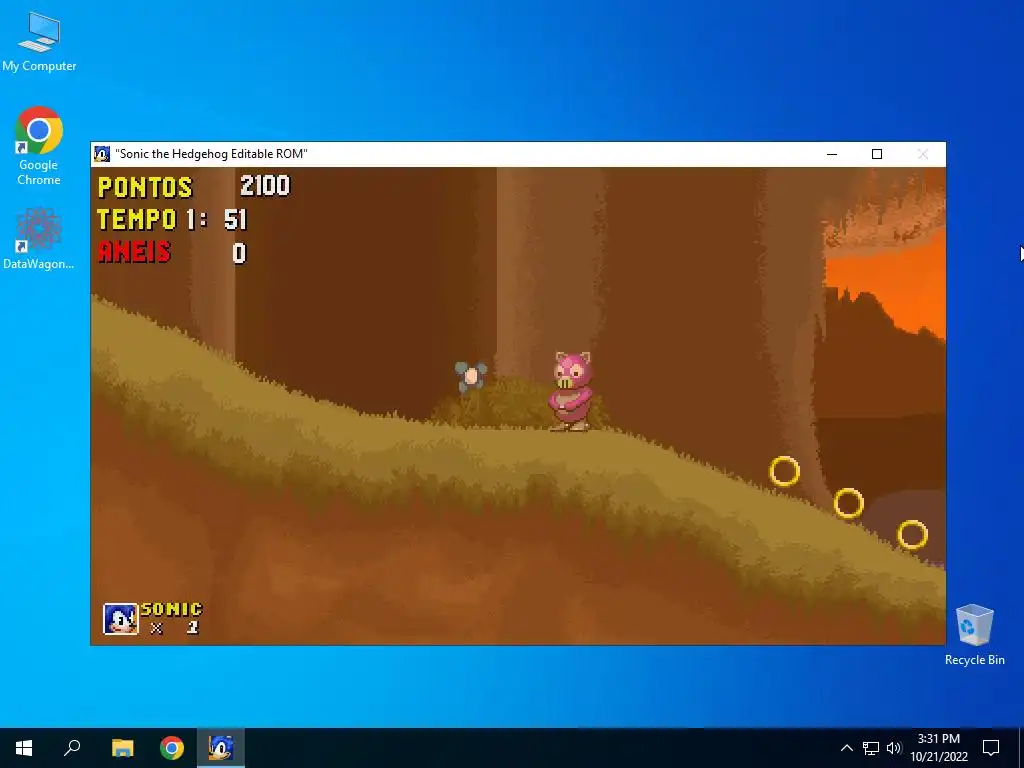Click the pink pig enemy character

coord(571,391)
